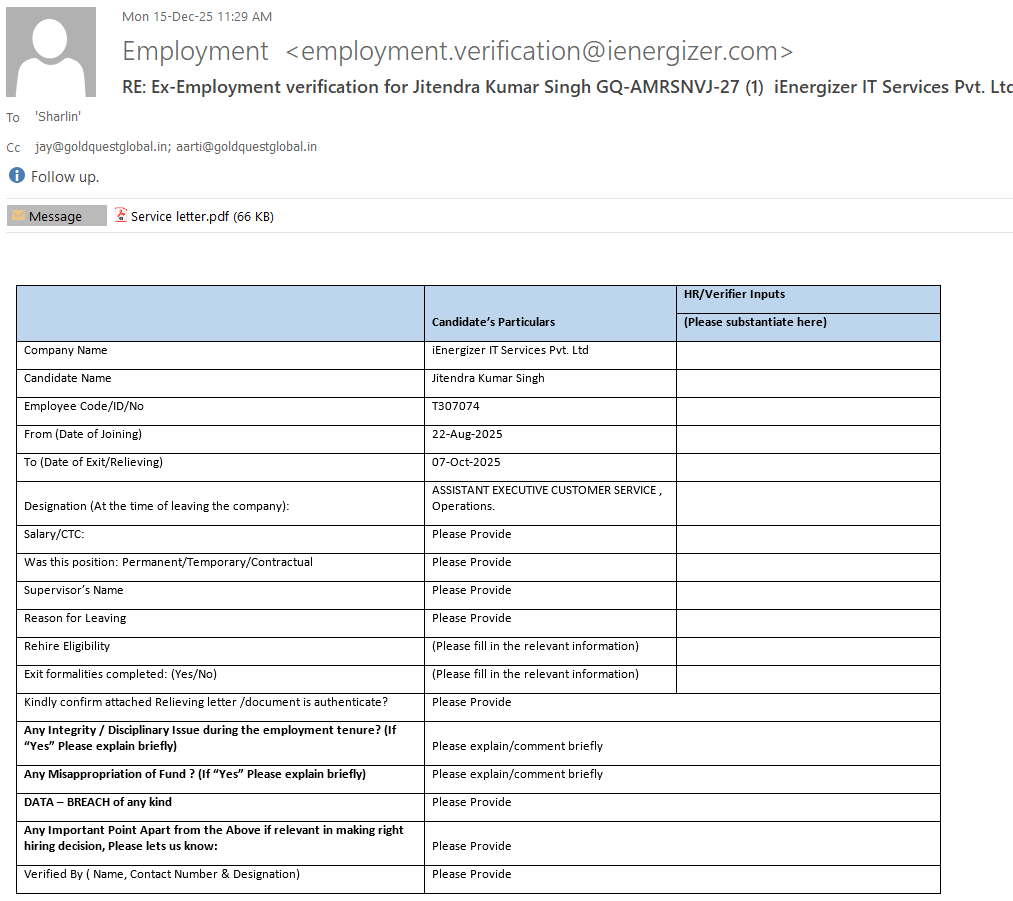Click 'Was this position: Permanent/Temporary/Contractual' label
Image resolution: width=1013 pixels, height=901 pixels.
pyautogui.click(x=168, y=562)
